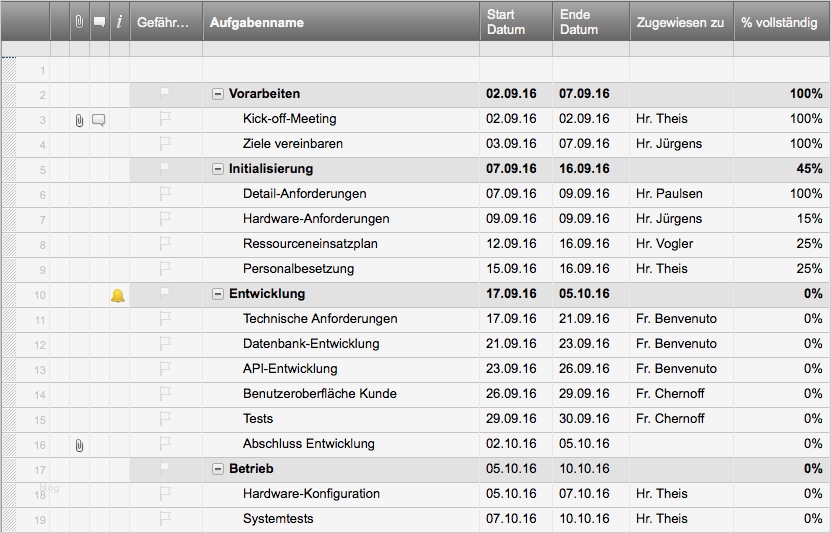
Task: Click the Zugewiesen zu column header
Action: (680, 22)
